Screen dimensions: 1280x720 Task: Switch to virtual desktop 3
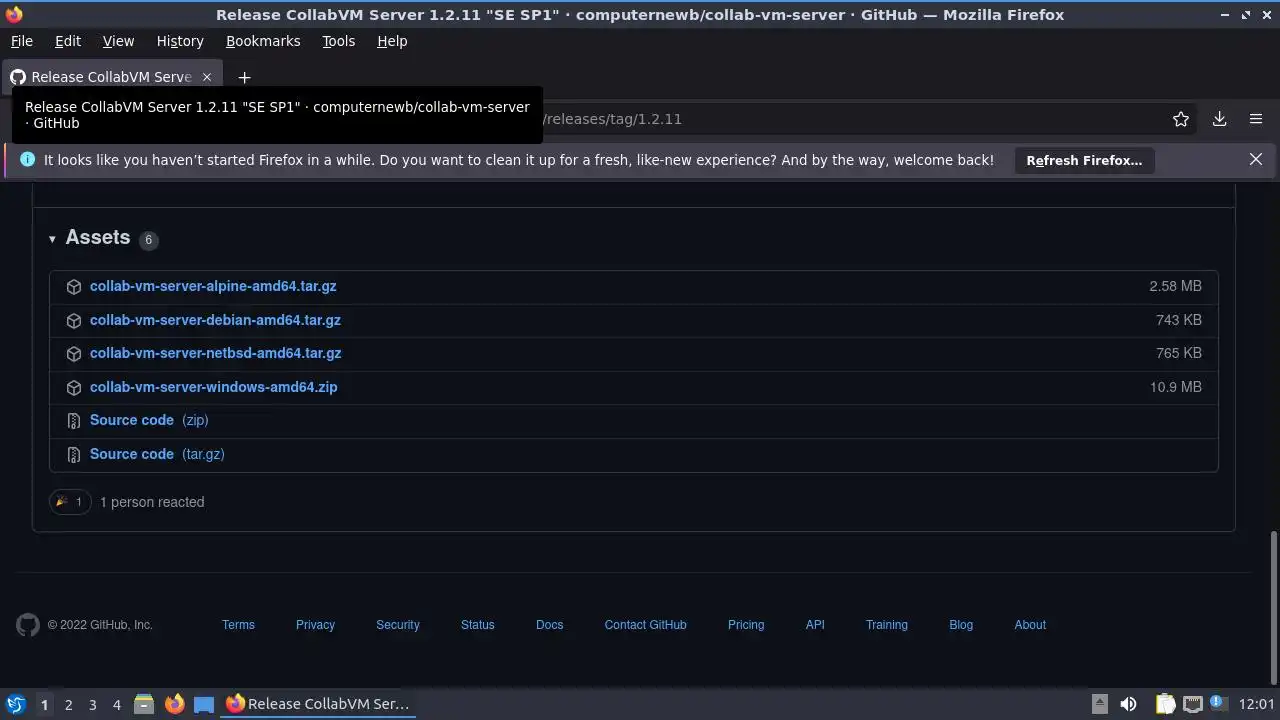click(x=92, y=704)
